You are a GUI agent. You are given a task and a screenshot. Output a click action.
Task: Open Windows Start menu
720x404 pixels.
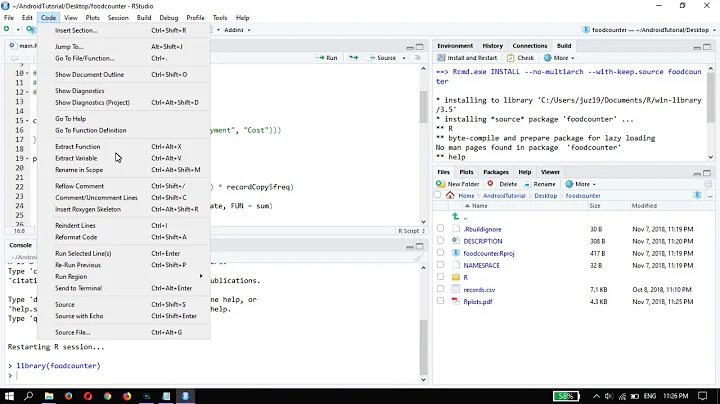point(9,396)
